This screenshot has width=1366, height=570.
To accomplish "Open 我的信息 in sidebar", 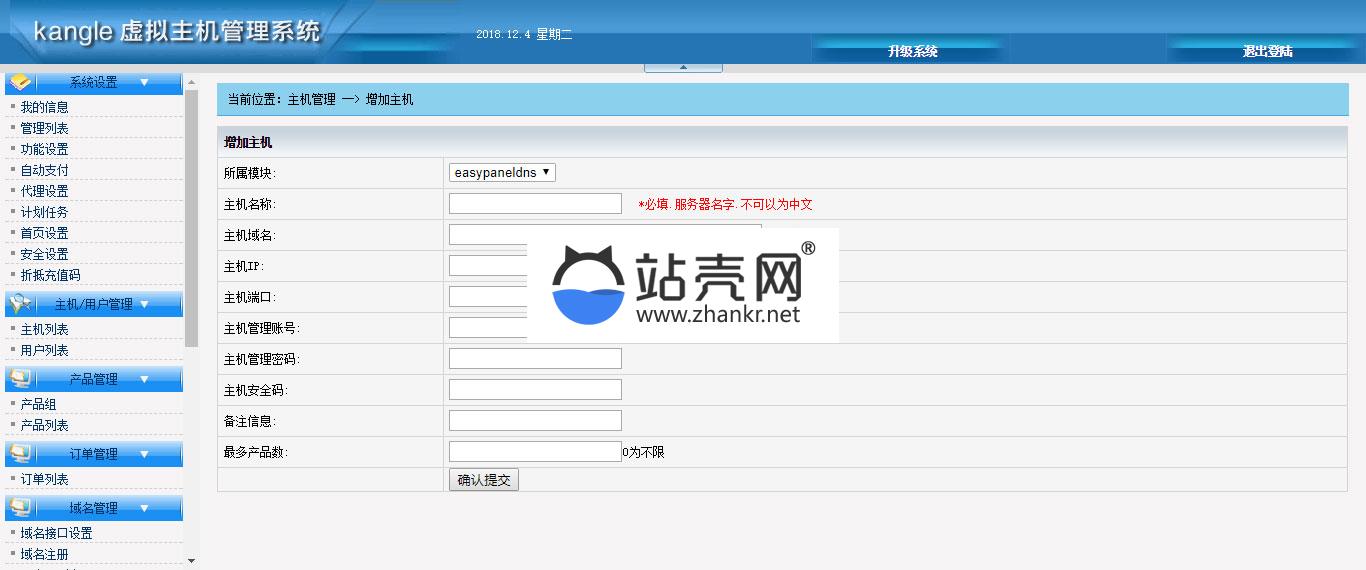I will pyautogui.click(x=44, y=107).
